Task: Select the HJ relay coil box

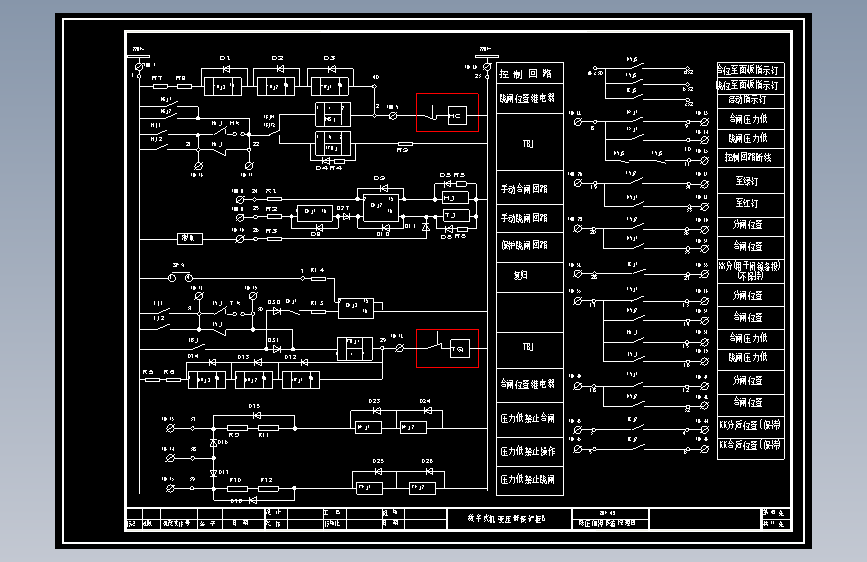Action: pos(456,198)
